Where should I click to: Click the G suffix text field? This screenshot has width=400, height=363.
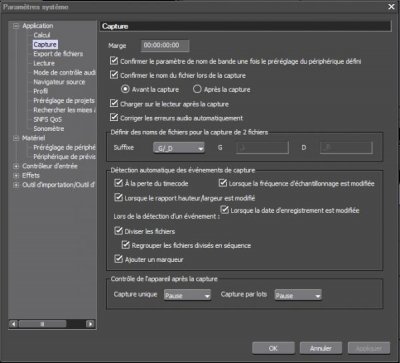[x=262, y=148]
